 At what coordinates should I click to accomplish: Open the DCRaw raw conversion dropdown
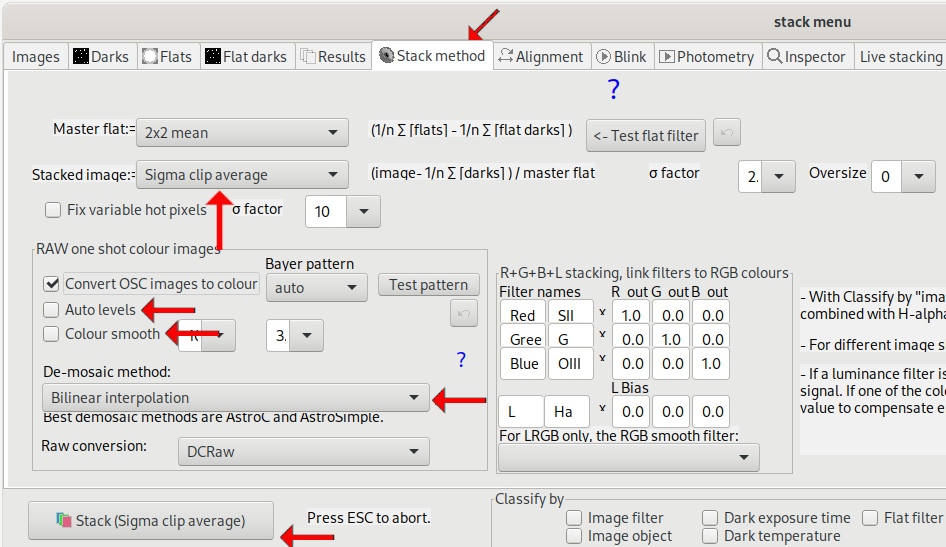(x=303, y=452)
